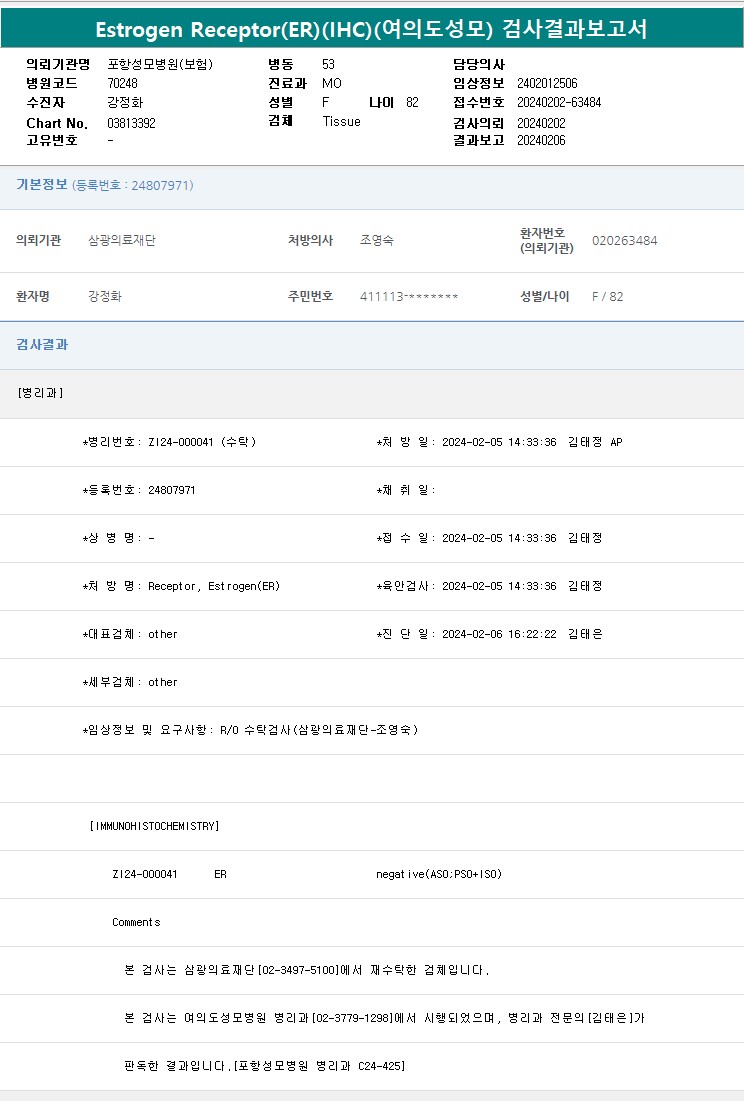Click the patient number 020263484
This screenshot has height=1101, width=744.
pyautogui.click(x=624, y=241)
